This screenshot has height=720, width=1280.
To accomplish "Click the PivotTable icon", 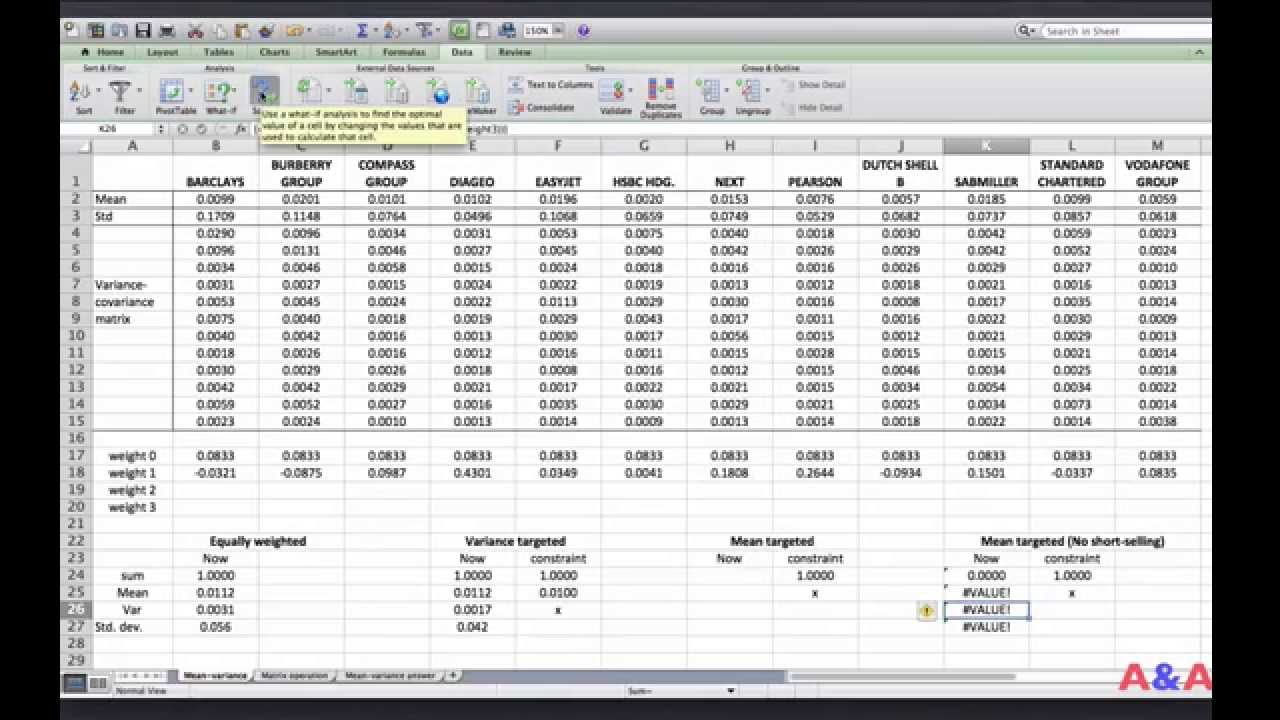I will 171,92.
